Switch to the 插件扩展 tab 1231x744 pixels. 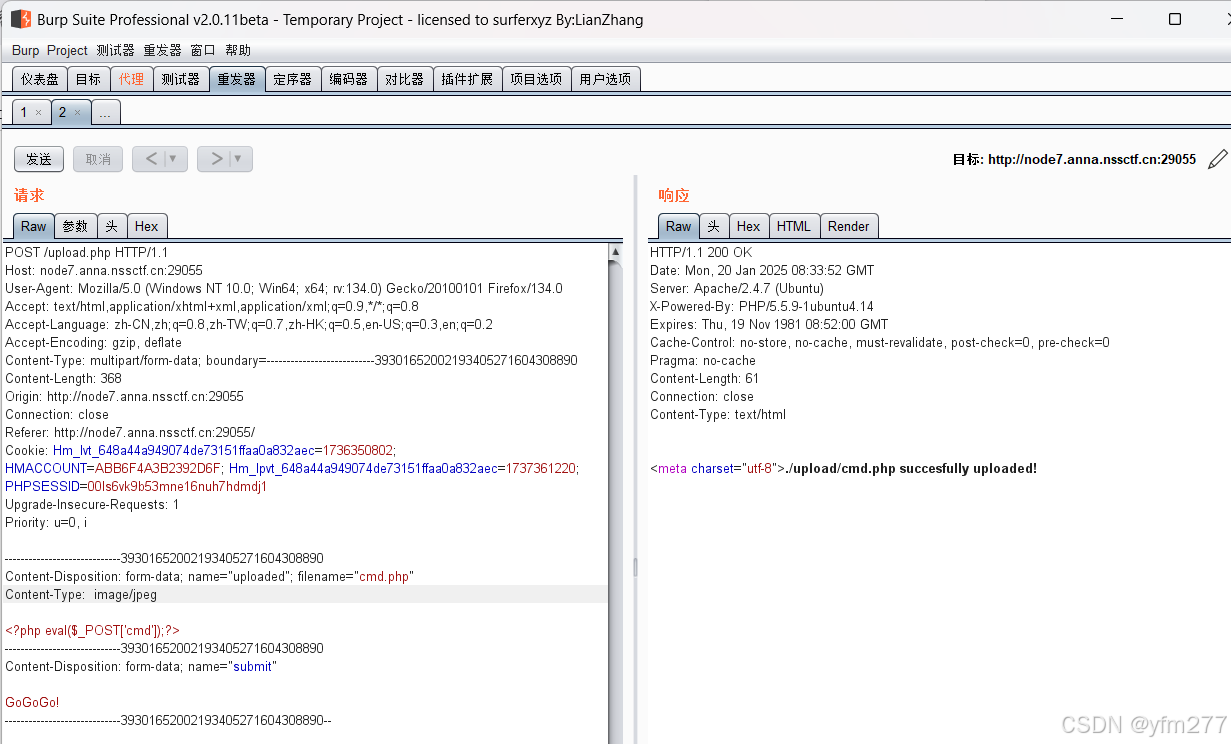(x=467, y=79)
